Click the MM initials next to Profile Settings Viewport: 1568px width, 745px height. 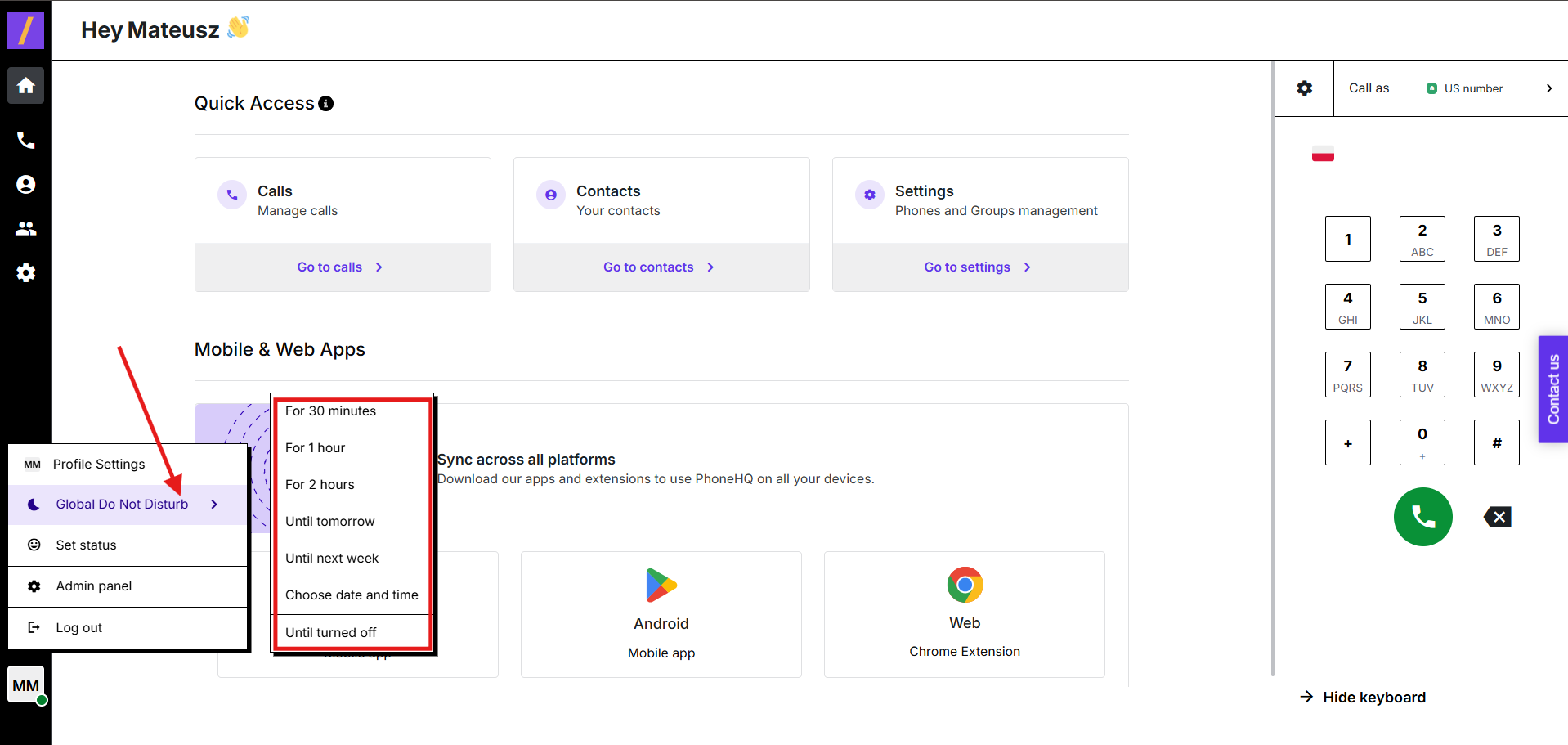tap(33, 465)
